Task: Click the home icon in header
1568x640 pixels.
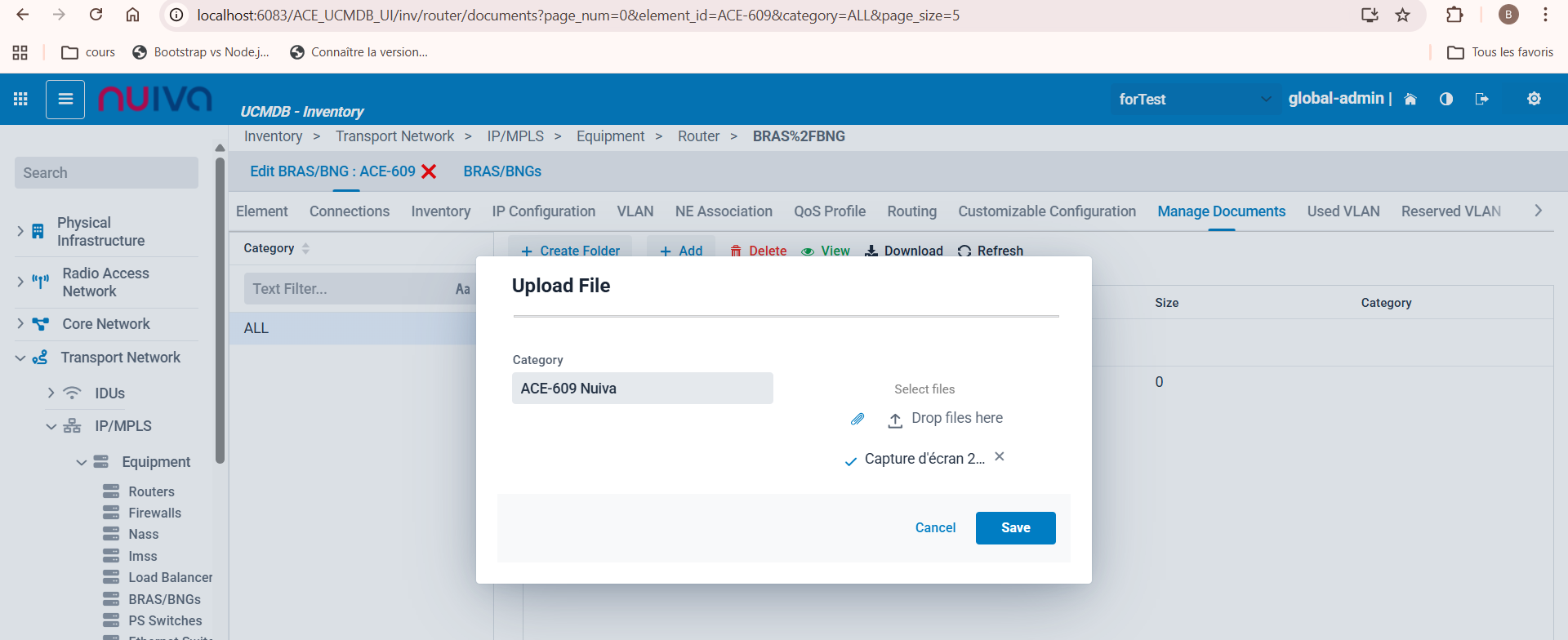Action: (1410, 100)
